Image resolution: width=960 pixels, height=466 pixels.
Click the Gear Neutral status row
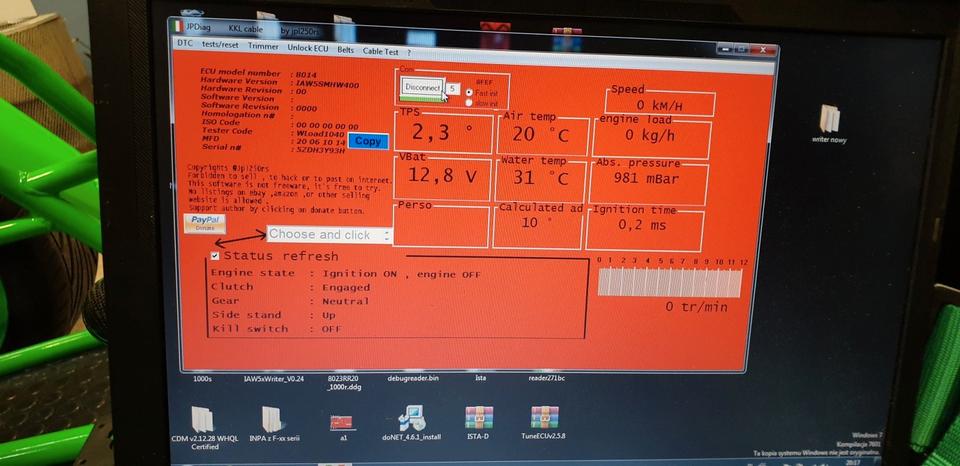(290, 301)
